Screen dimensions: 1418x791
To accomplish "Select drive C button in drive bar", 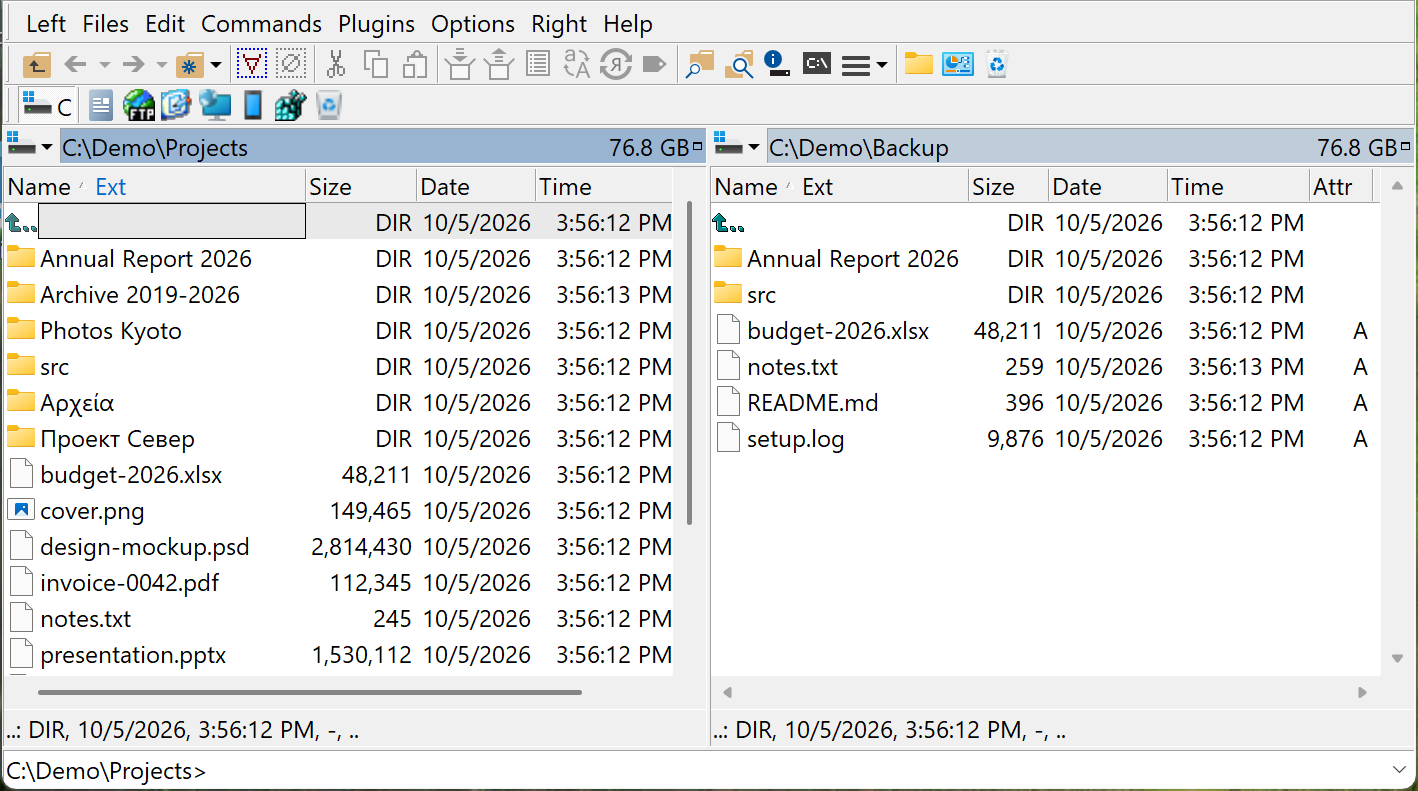I will point(48,104).
